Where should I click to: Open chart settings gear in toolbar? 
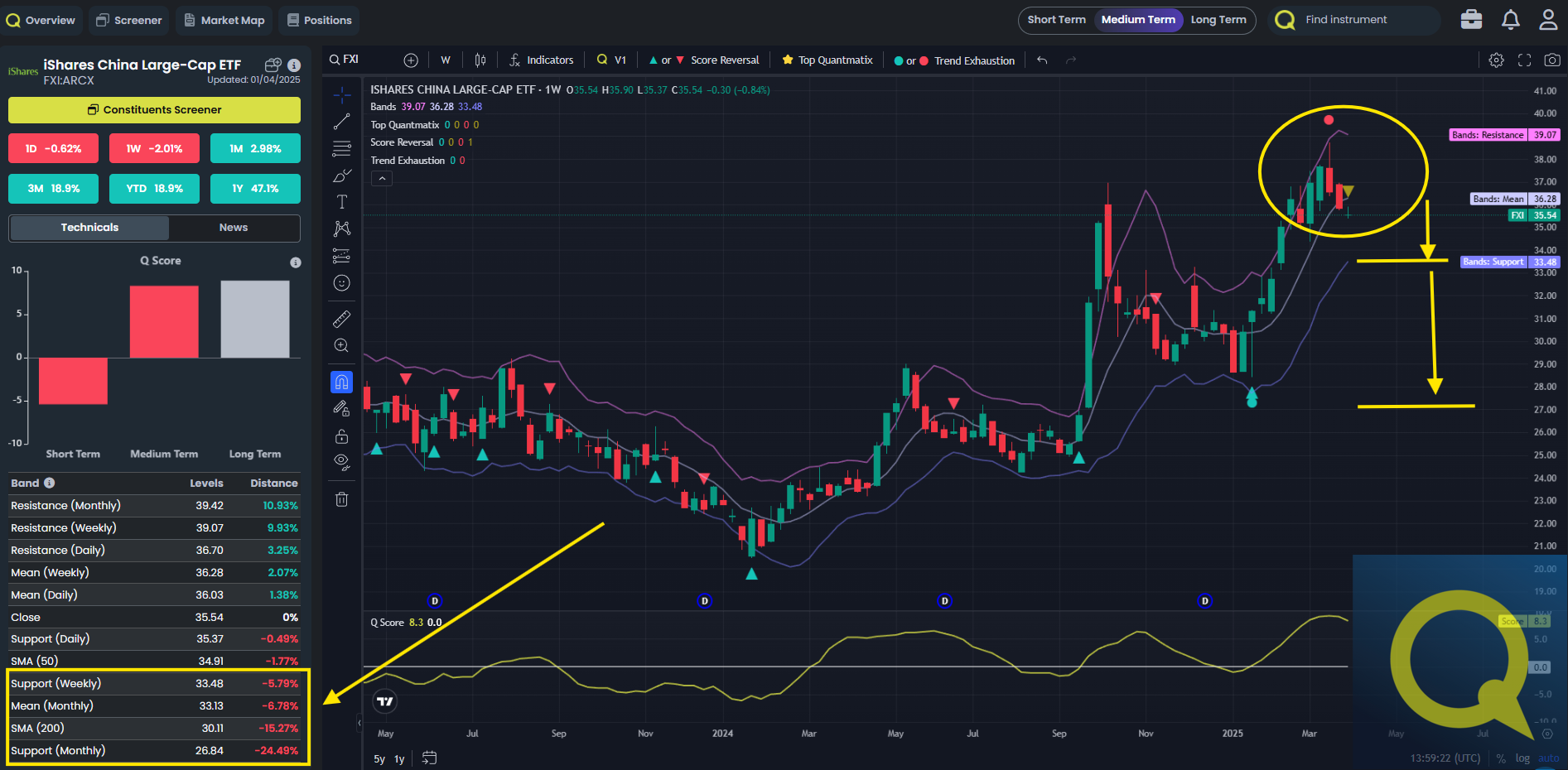click(x=1496, y=60)
